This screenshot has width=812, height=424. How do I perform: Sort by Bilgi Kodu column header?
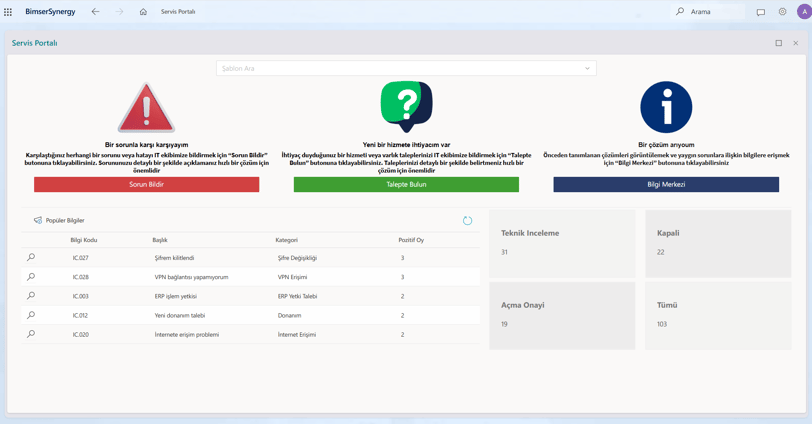84,240
